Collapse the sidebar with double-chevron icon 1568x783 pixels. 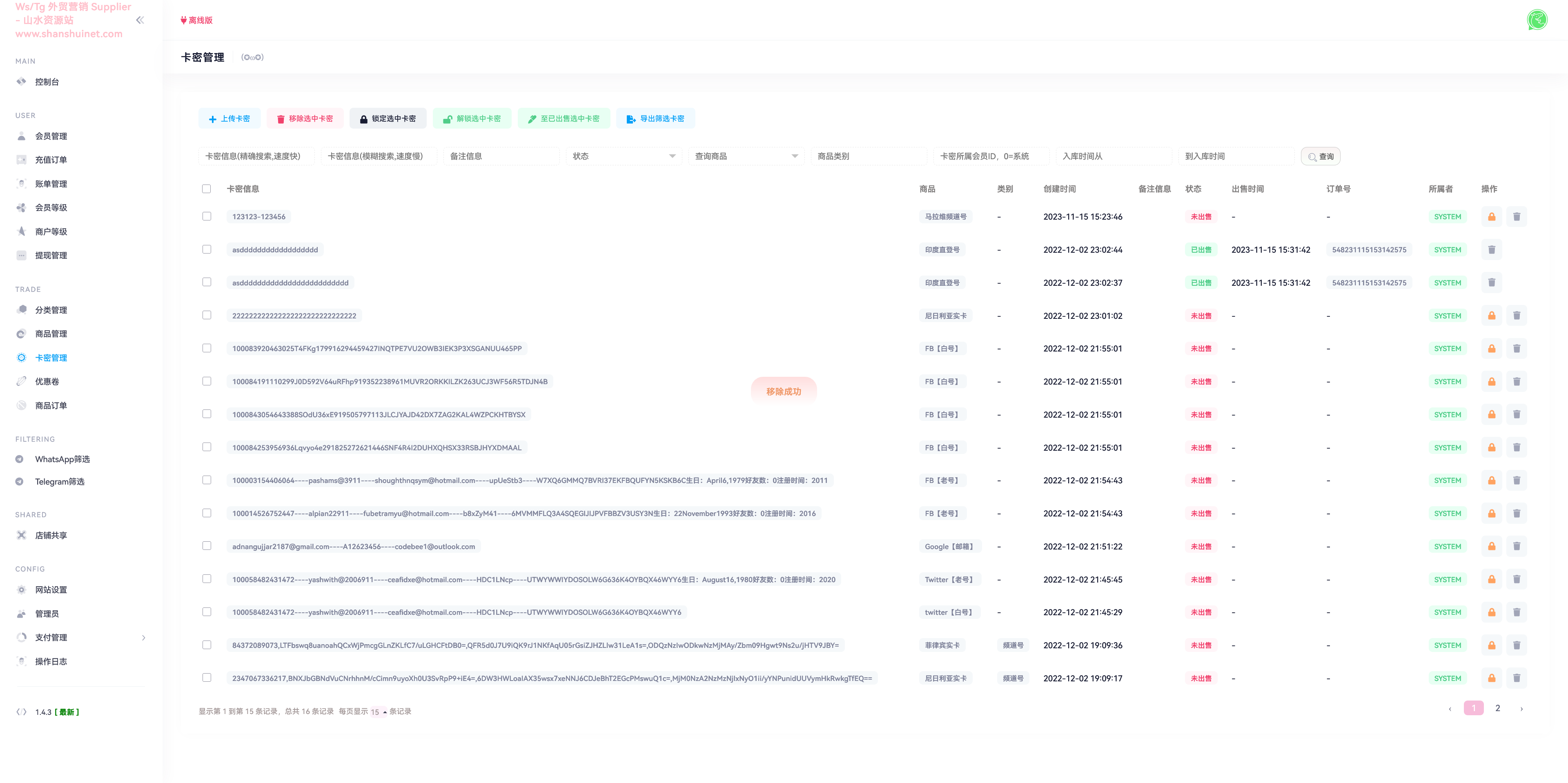click(x=140, y=20)
